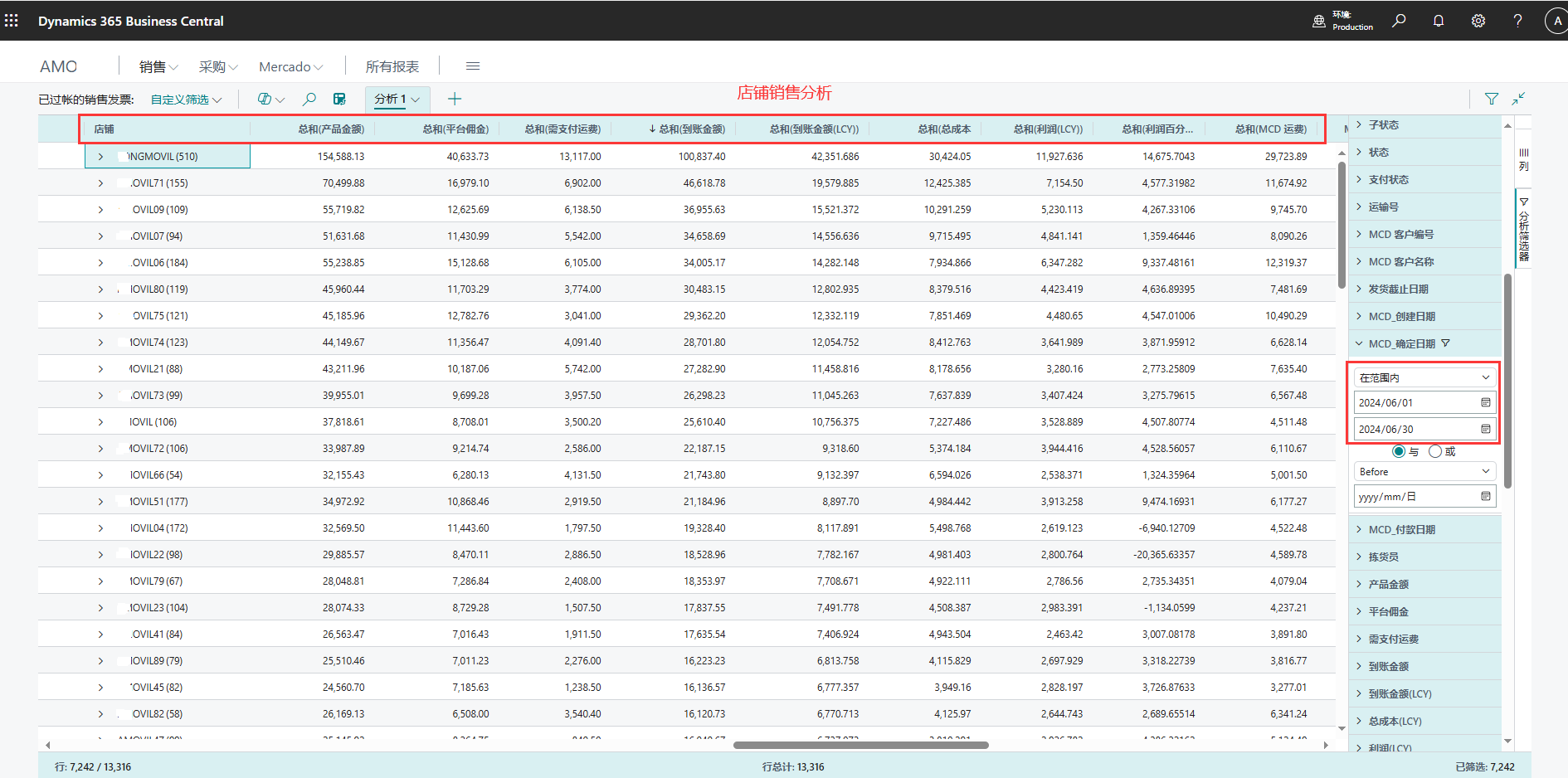Expand the INGMOVIL (510) row
The height and width of the screenshot is (778, 1568).
tap(100, 157)
